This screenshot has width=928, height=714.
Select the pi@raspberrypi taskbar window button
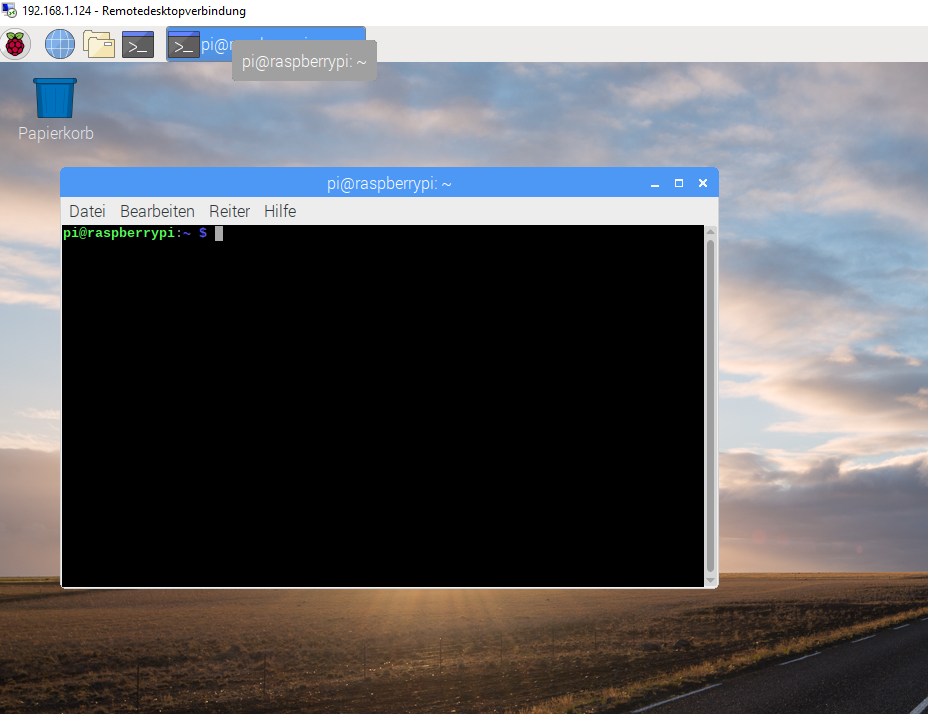click(x=266, y=44)
